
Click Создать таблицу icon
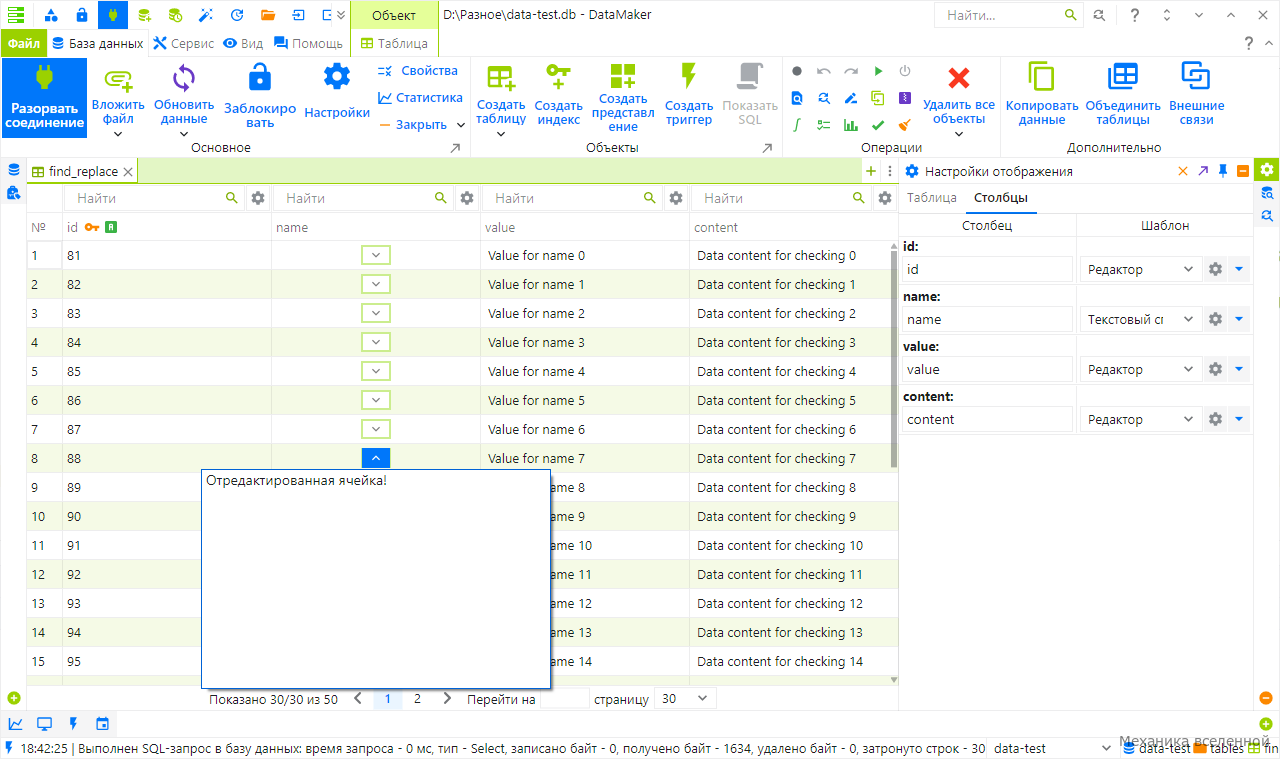click(501, 79)
